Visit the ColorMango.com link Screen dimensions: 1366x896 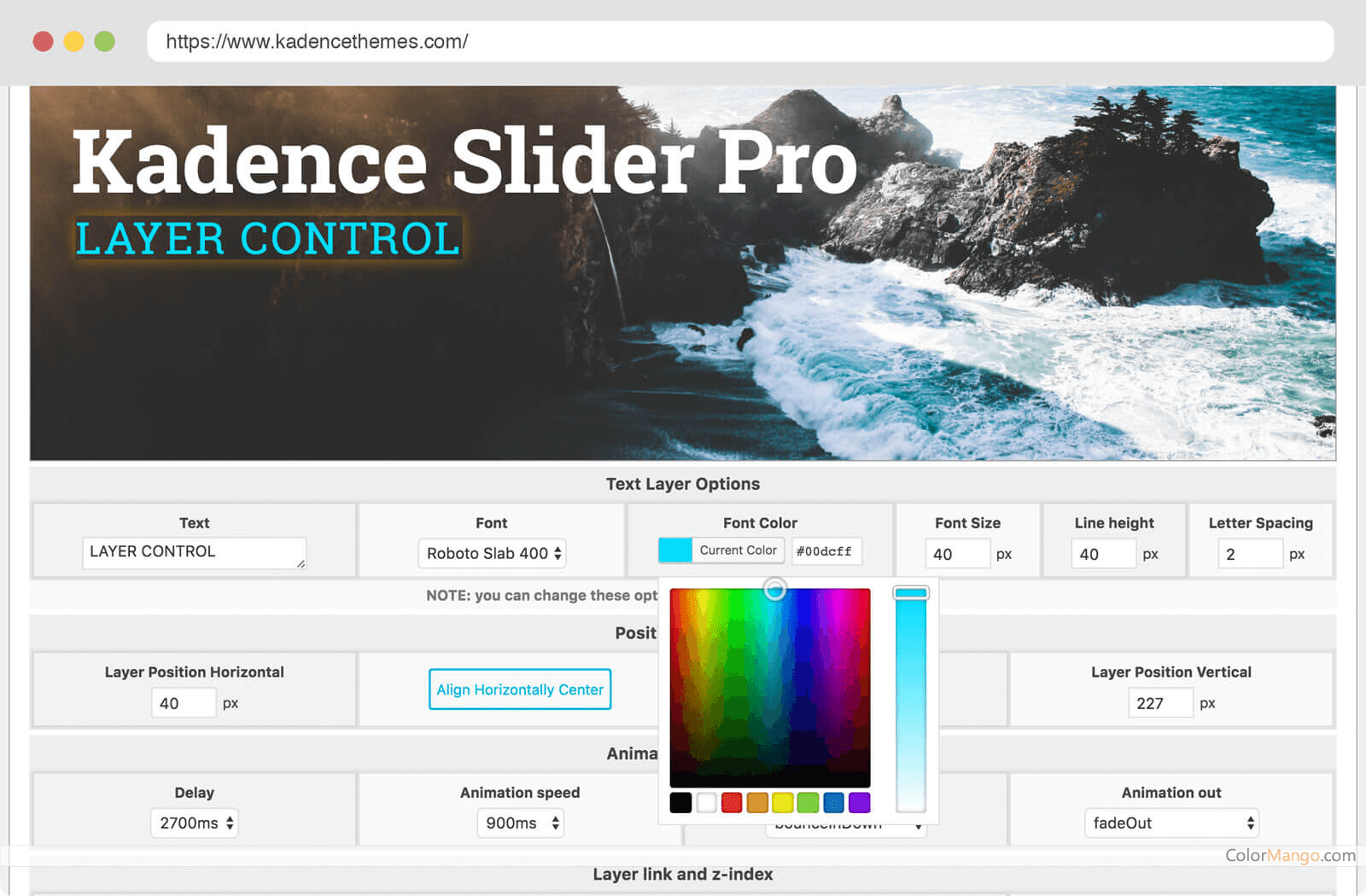click(1289, 856)
